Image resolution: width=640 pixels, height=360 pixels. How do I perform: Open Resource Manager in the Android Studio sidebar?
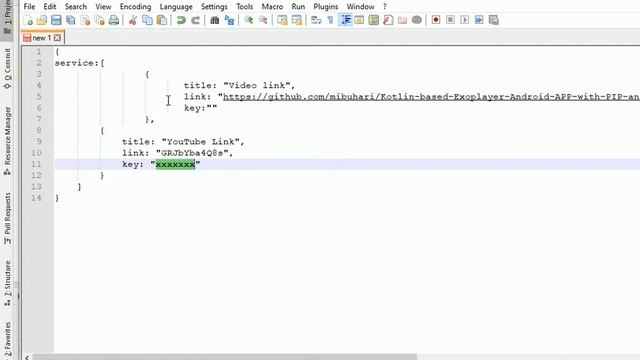(7, 141)
